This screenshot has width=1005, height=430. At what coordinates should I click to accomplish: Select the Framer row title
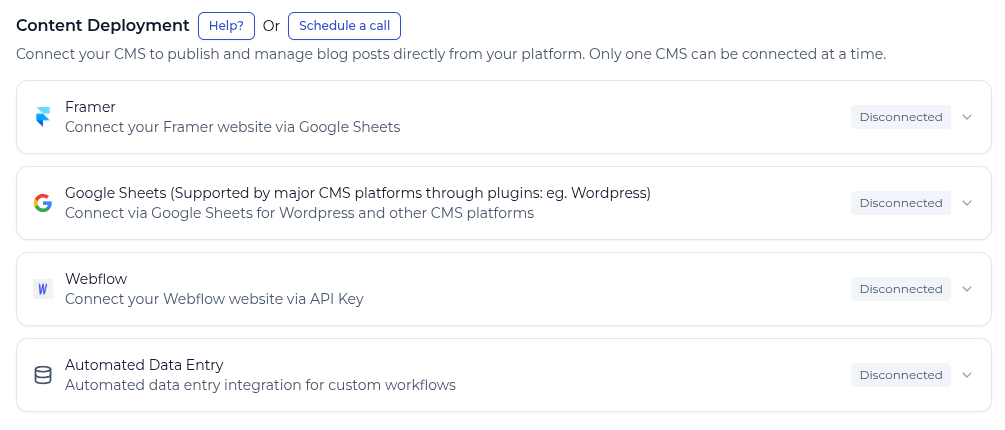click(91, 107)
